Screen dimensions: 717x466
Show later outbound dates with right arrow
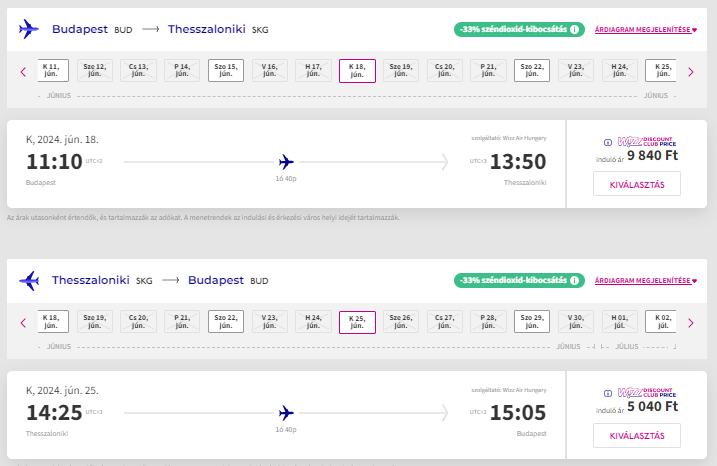coord(691,72)
